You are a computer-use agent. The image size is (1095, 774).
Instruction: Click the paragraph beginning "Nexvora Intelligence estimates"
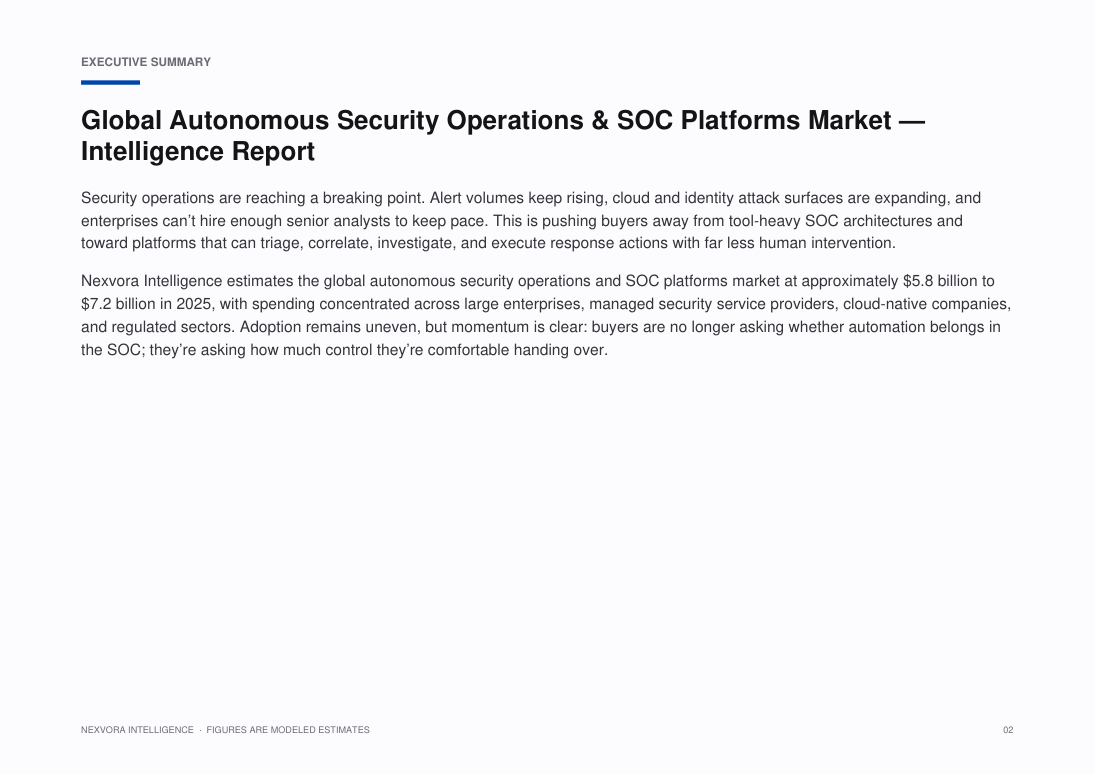546,315
